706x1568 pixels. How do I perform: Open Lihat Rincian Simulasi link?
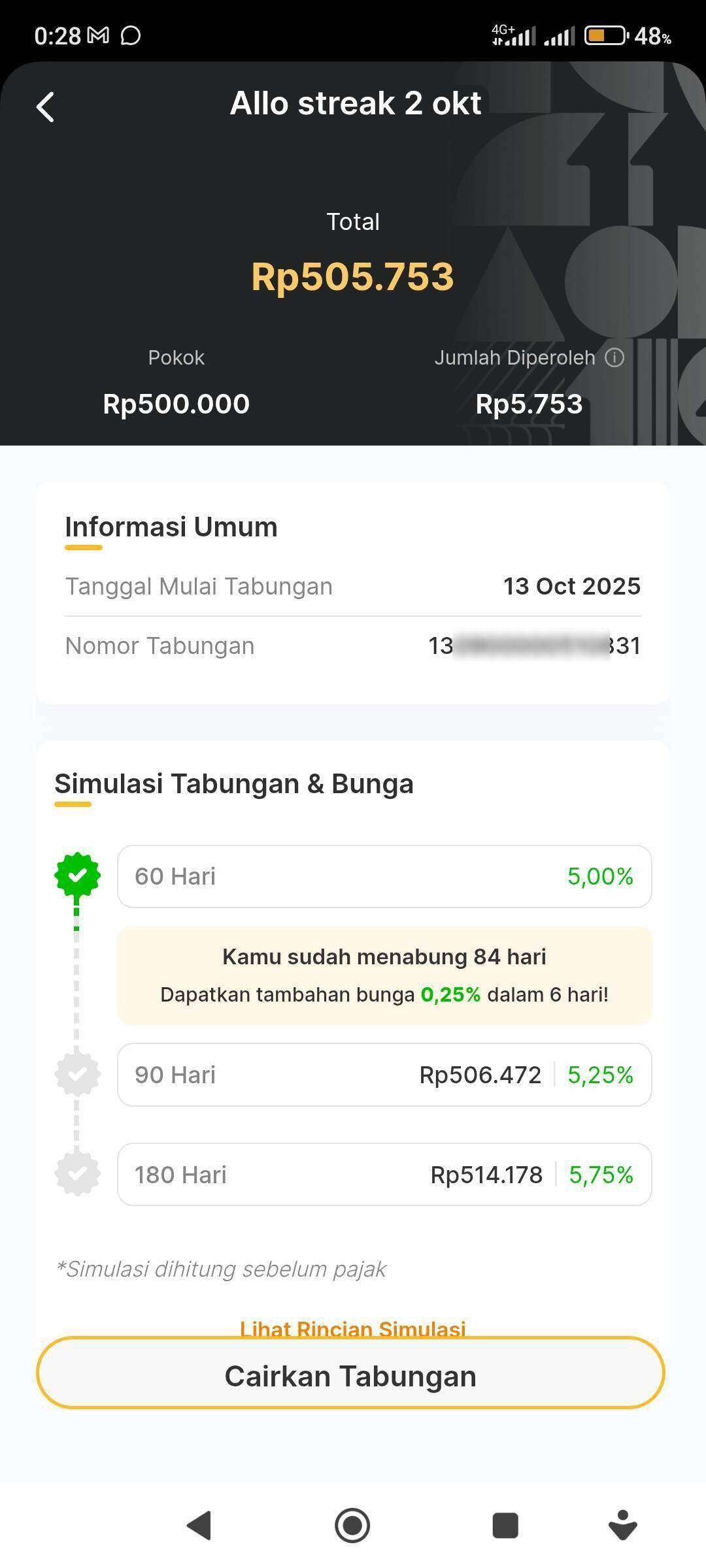(x=352, y=1328)
